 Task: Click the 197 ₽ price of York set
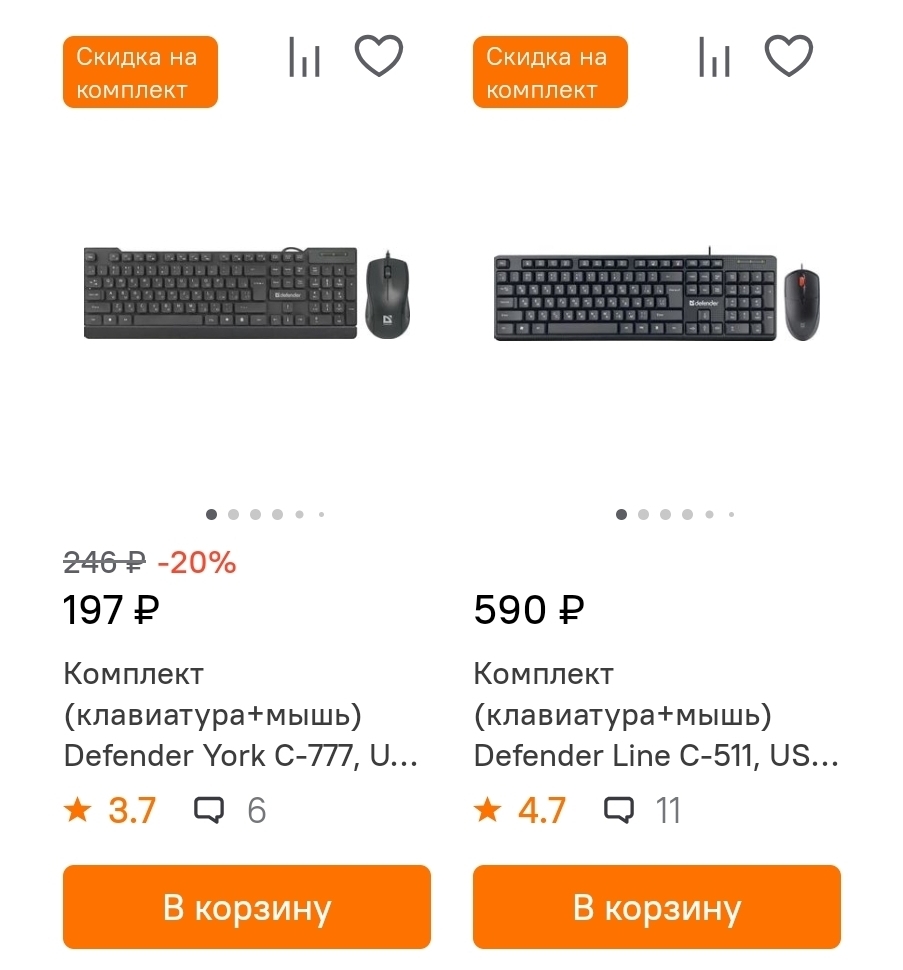click(x=111, y=609)
